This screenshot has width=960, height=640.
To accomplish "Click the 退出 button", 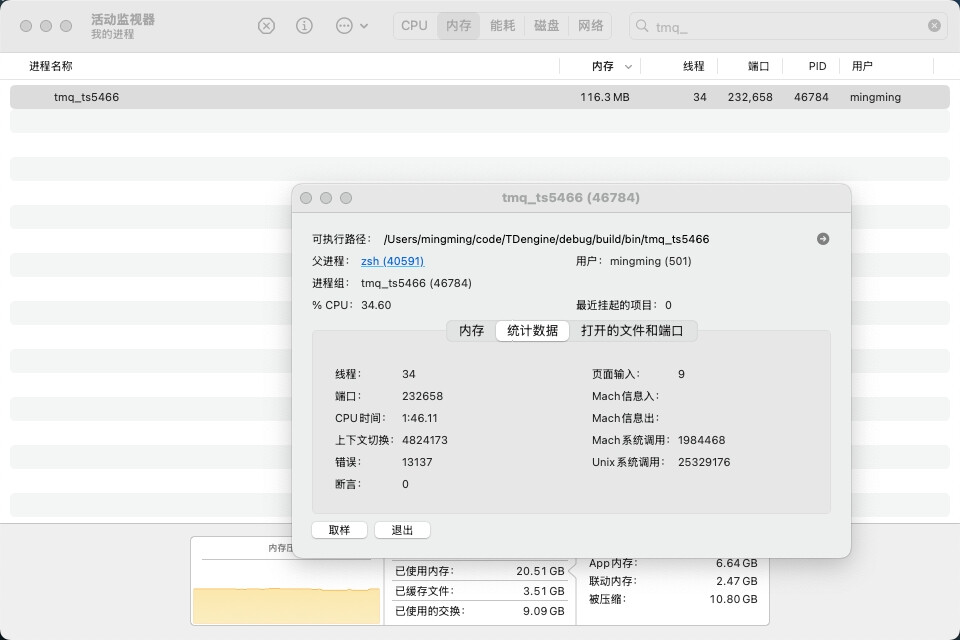I will pos(402,530).
